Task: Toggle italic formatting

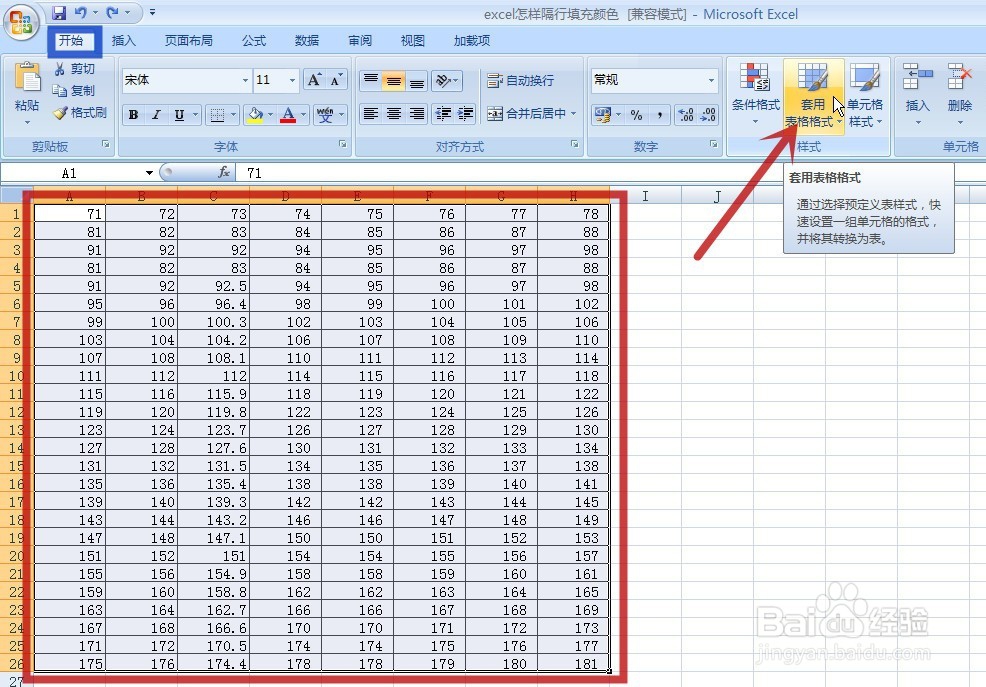Action: pos(156,114)
